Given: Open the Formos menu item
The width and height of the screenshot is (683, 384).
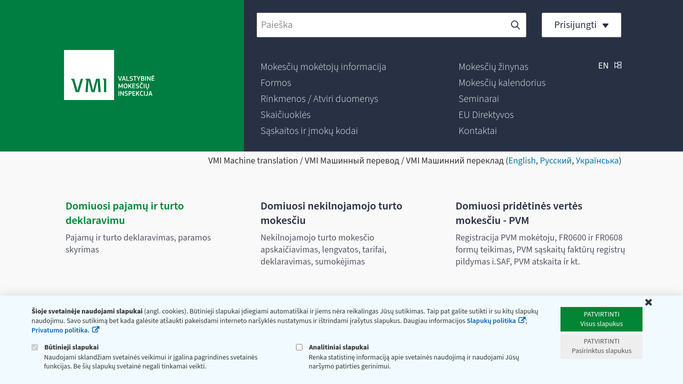Looking at the screenshot, I should 276,83.
